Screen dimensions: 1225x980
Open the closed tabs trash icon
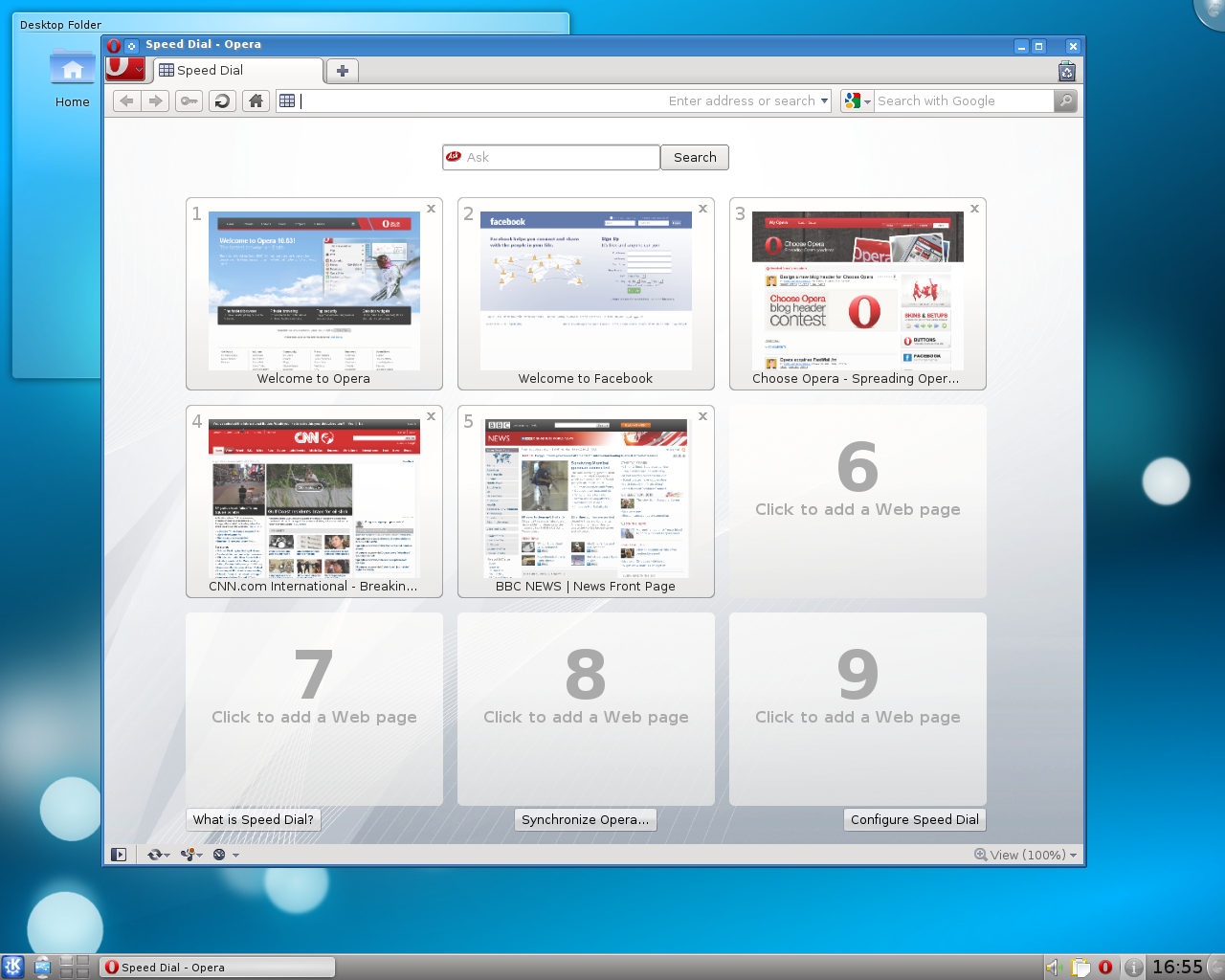(x=1067, y=72)
